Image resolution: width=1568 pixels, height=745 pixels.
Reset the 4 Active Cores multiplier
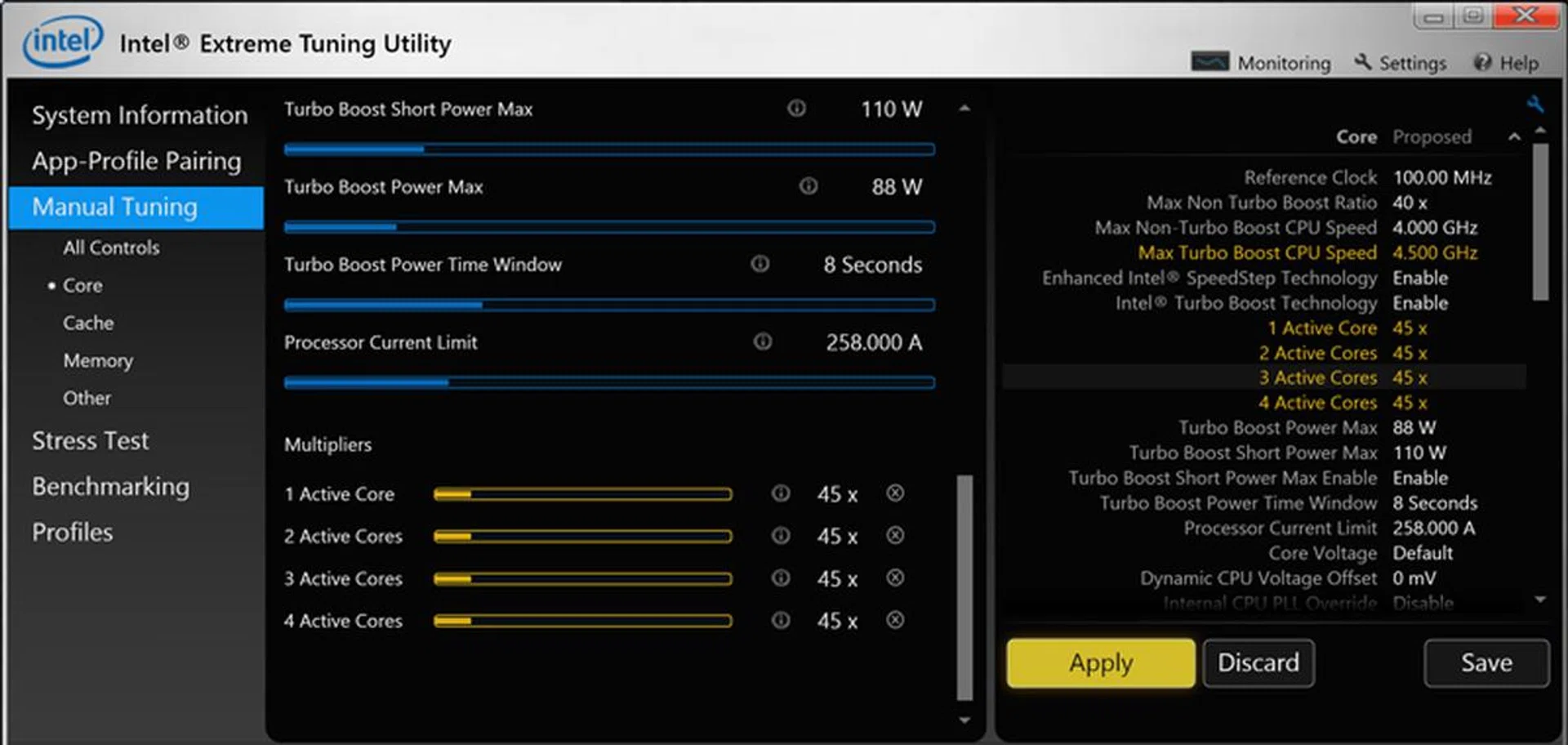pyautogui.click(x=895, y=621)
